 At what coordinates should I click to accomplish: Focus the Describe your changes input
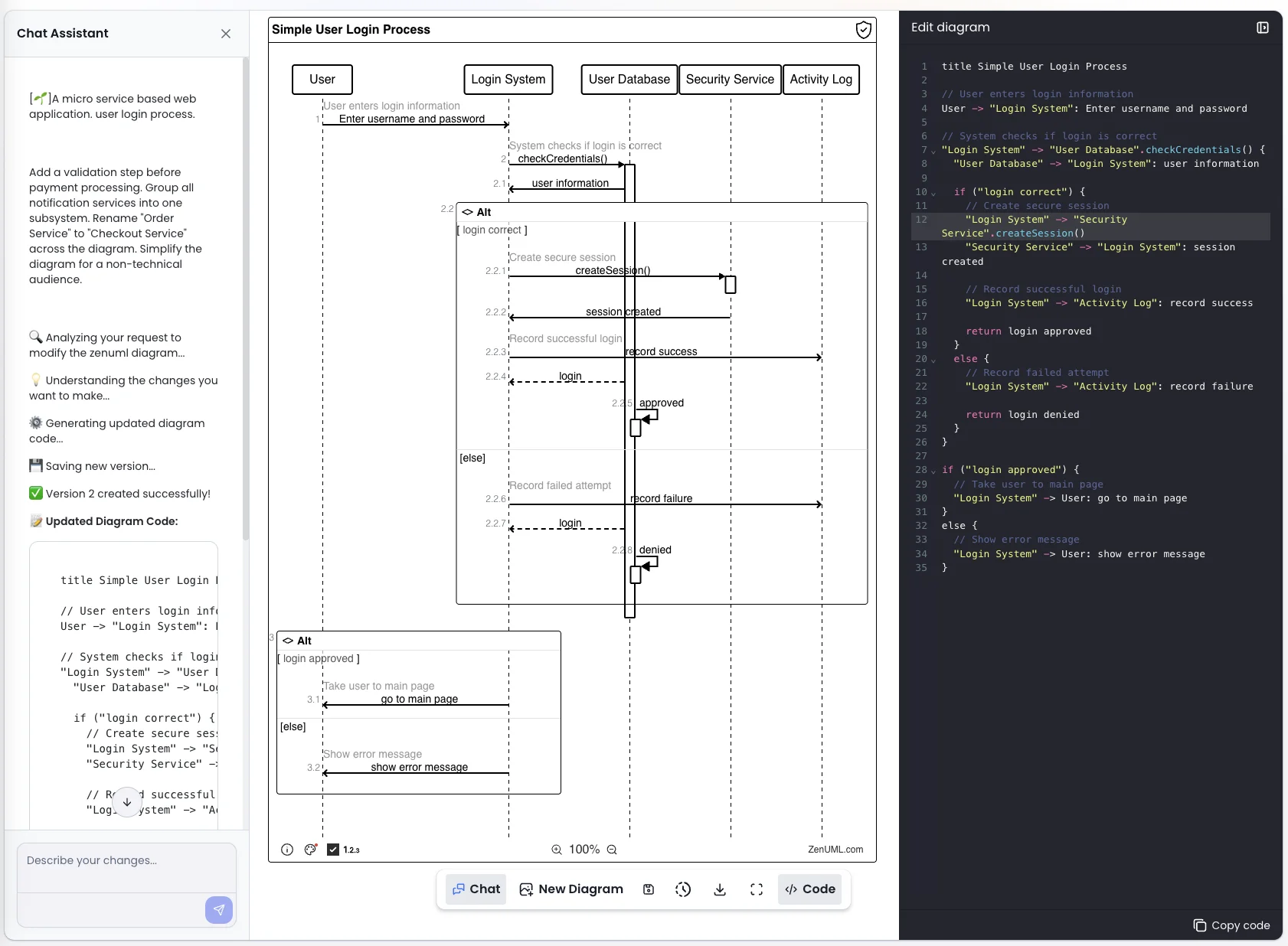pyautogui.click(x=126, y=868)
